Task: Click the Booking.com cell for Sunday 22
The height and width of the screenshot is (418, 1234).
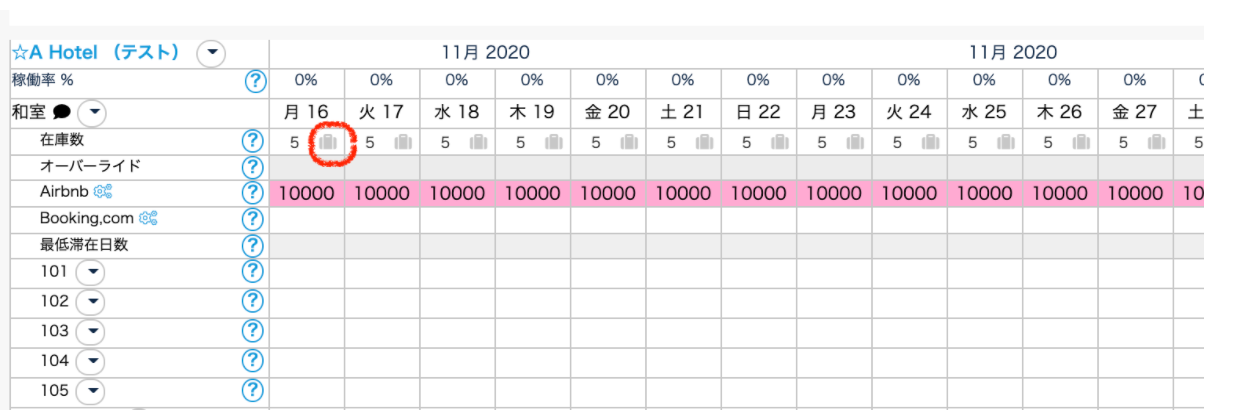Action: click(758, 219)
